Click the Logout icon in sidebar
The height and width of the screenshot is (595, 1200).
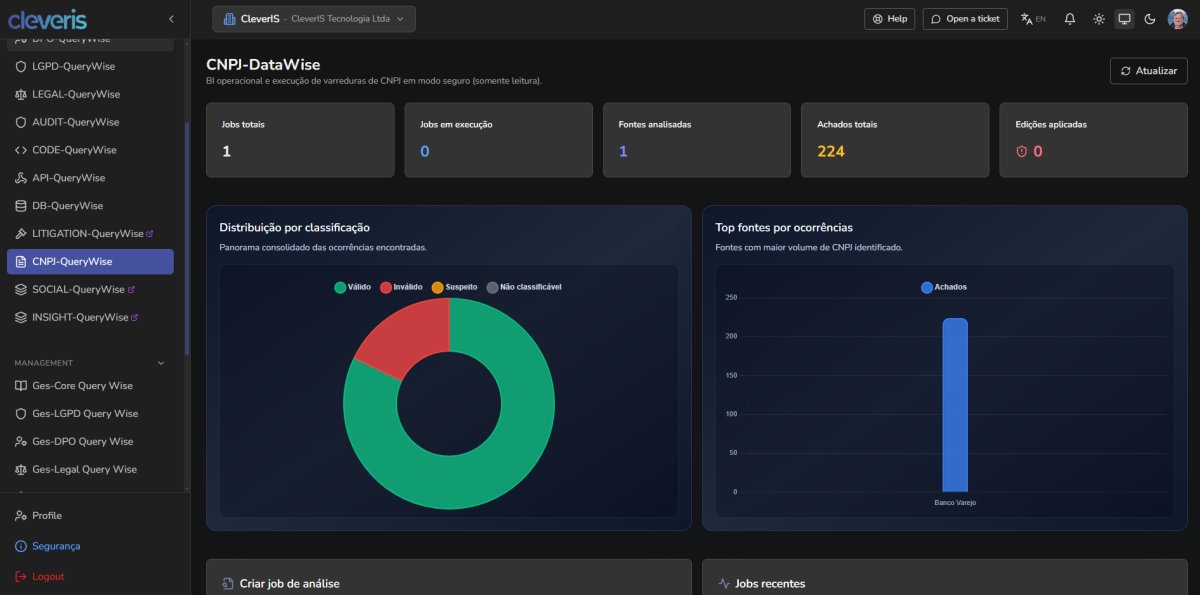click(21, 577)
